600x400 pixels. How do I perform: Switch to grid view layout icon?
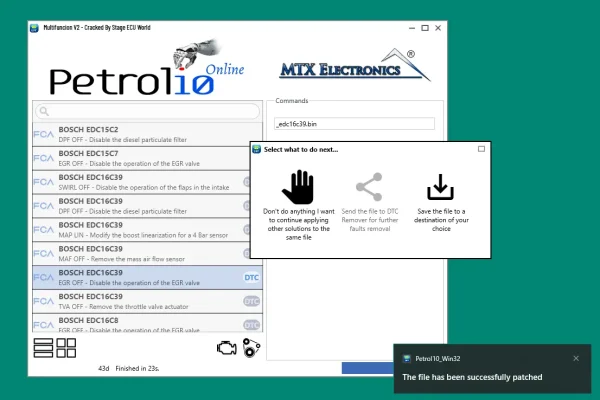click(66, 348)
